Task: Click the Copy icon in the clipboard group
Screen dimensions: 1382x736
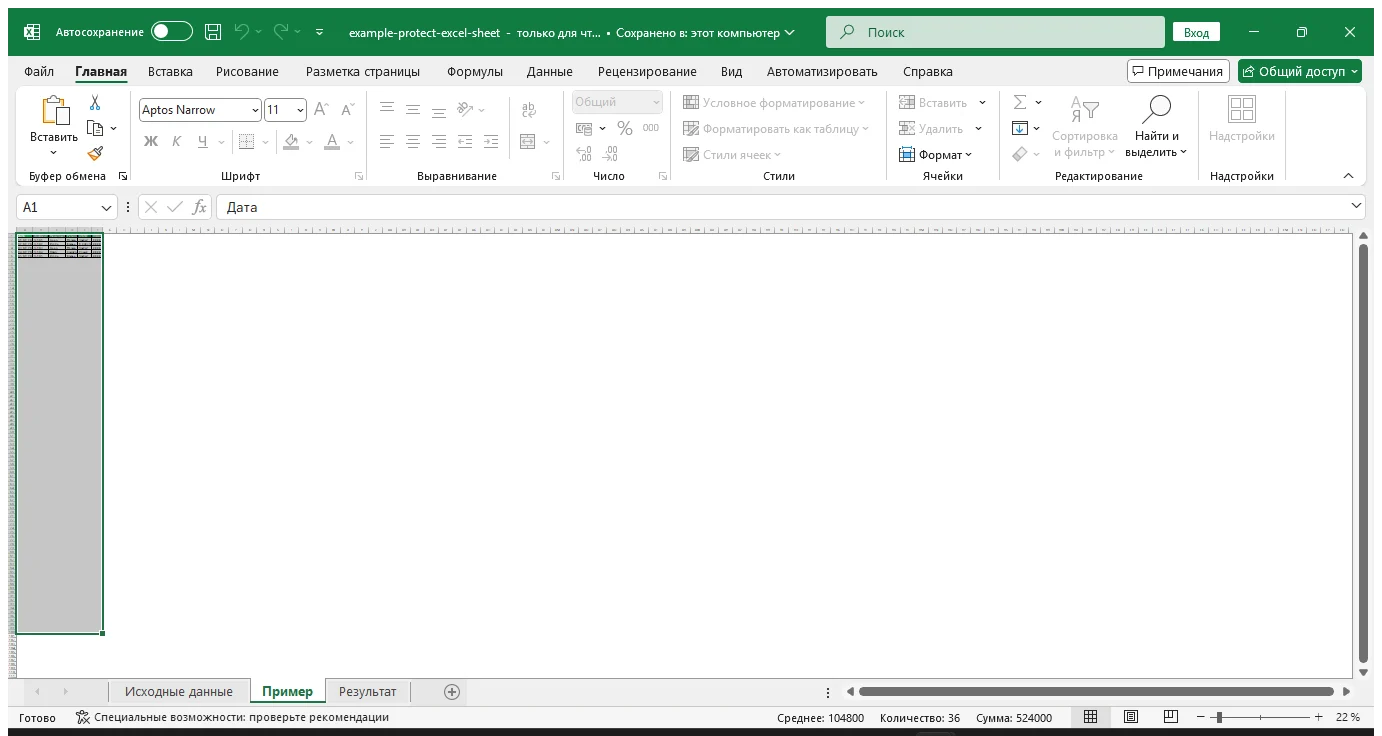Action: coord(95,128)
